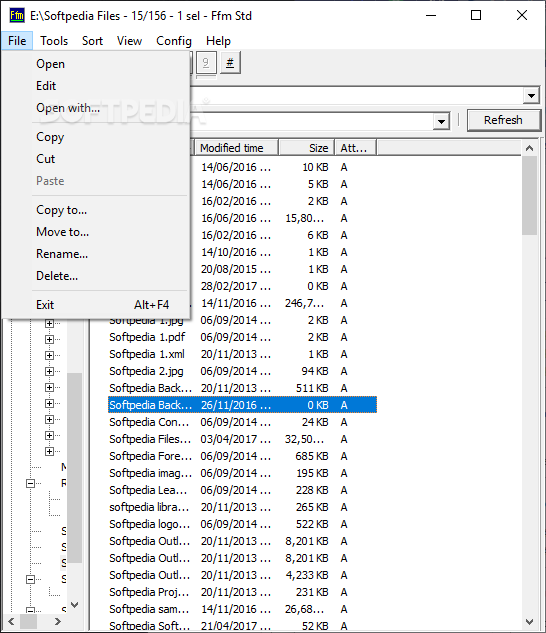The image size is (546, 633).
Task: Select the file 'Softpedia sam...'
Action: tap(149, 609)
